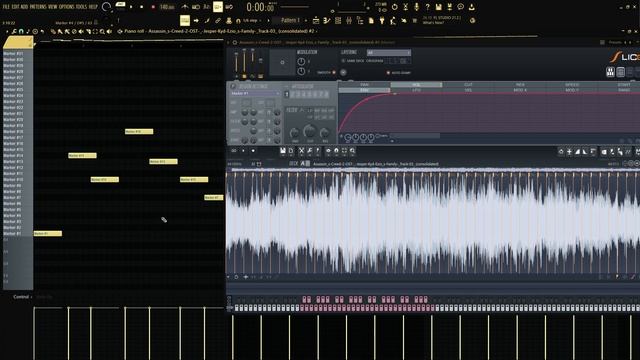Screen dimensions: 640x360
Task: Open the Marker #1 region dropdown in Slicex
Action: click(x=255, y=93)
